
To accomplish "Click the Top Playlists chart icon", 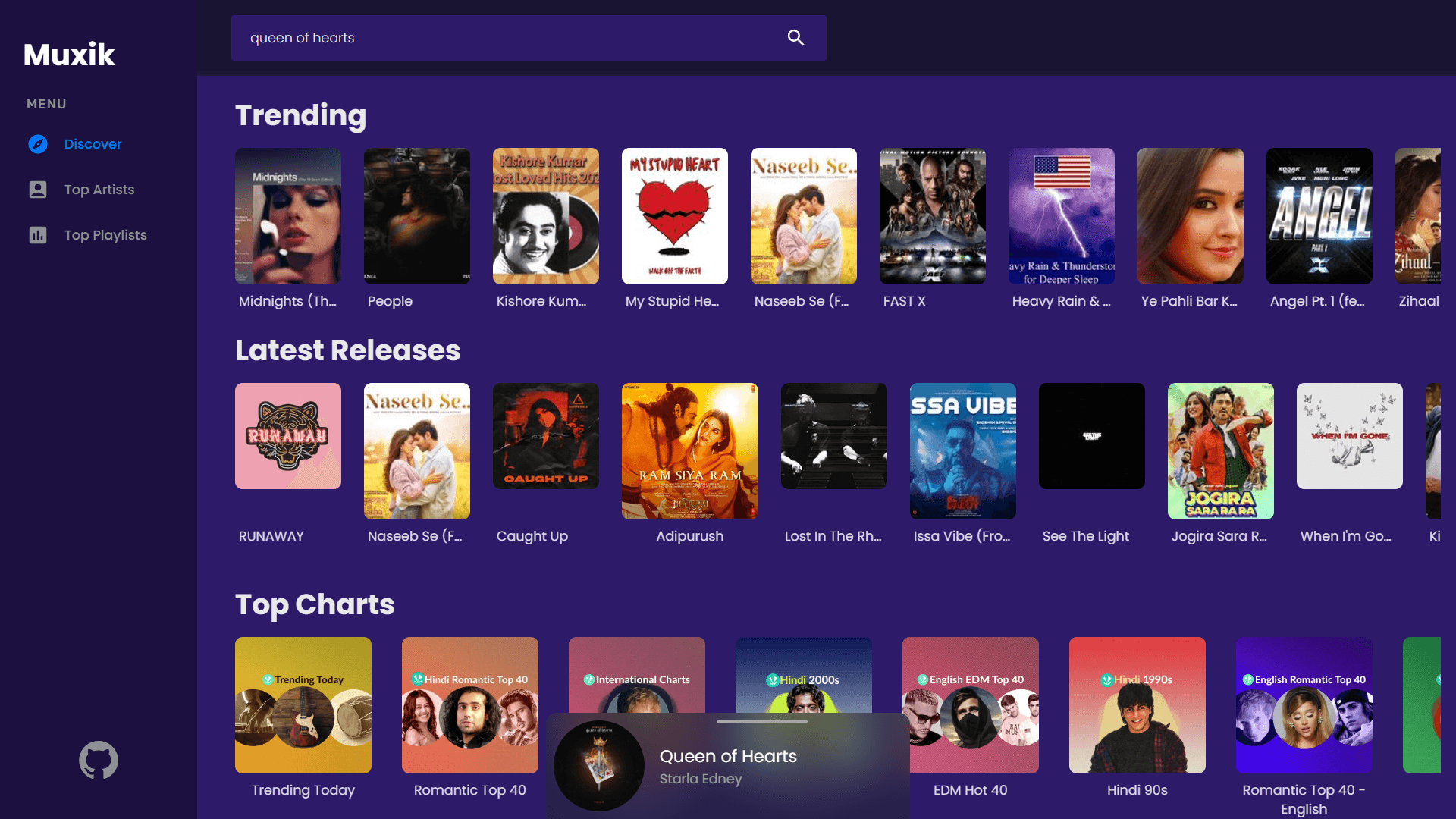I will click(x=38, y=235).
